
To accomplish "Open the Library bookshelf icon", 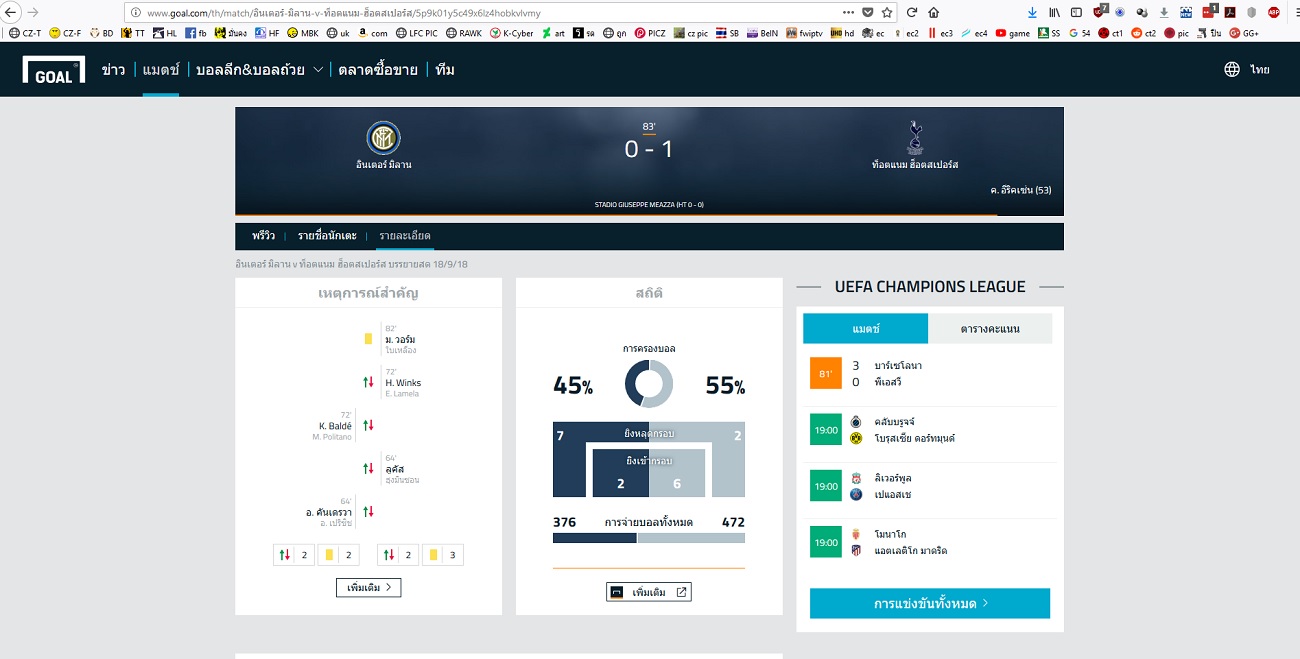I will (x=1054, y=12).
